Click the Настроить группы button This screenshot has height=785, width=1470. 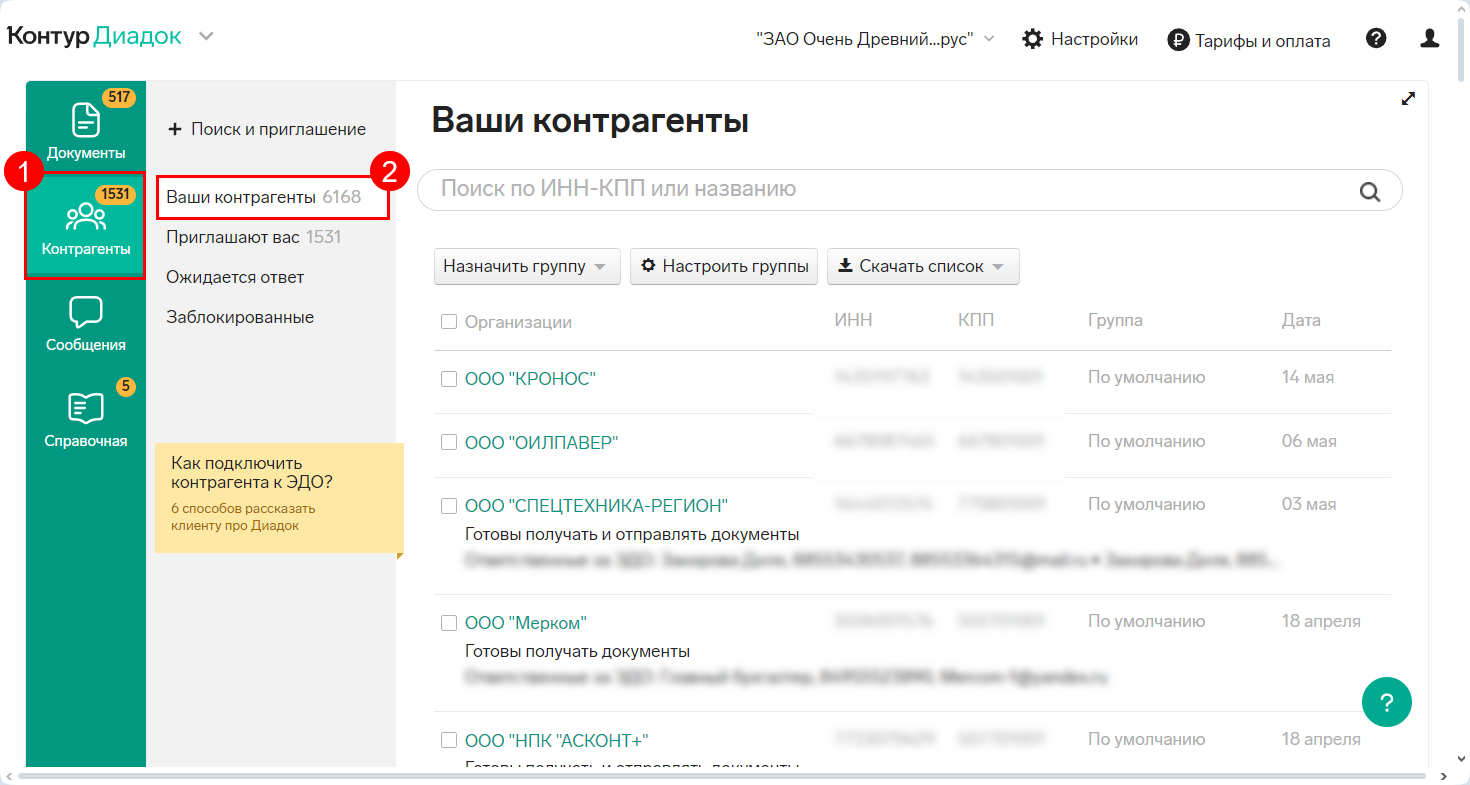coord(724,267)
